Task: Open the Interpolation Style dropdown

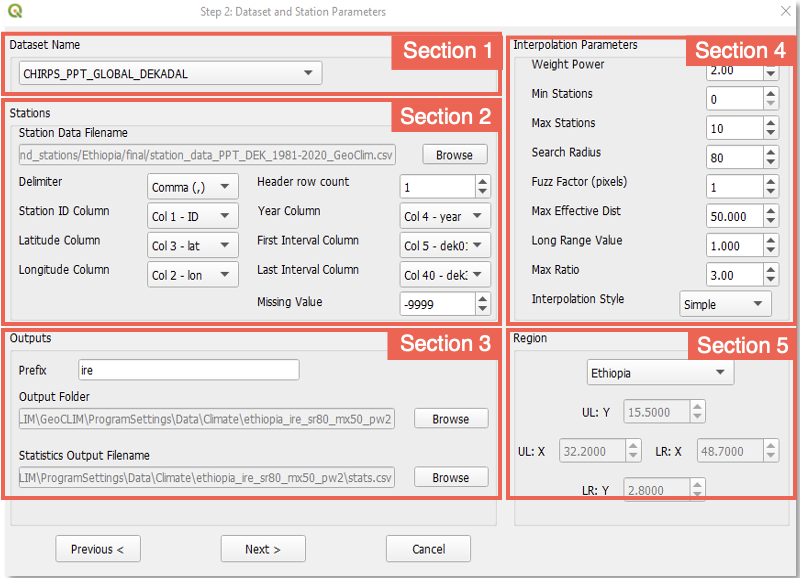Action: (x=725, y=304)
